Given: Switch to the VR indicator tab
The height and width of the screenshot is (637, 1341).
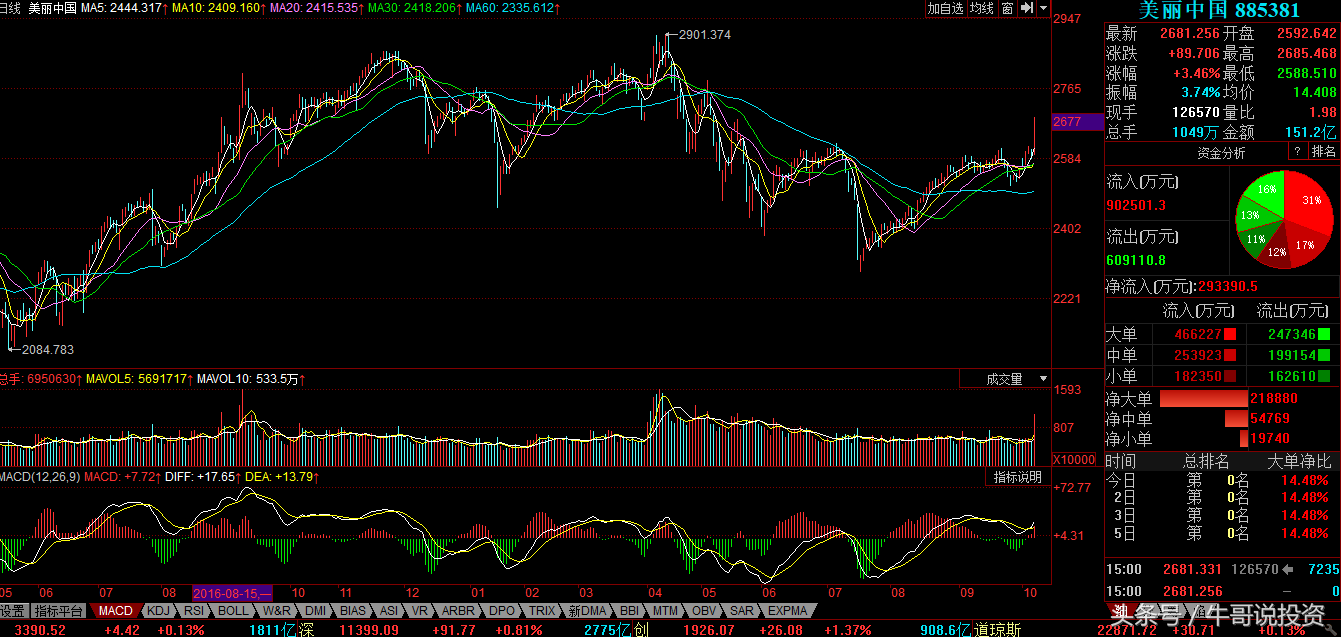Looking at the screenshot, I should tap(420, 610).
